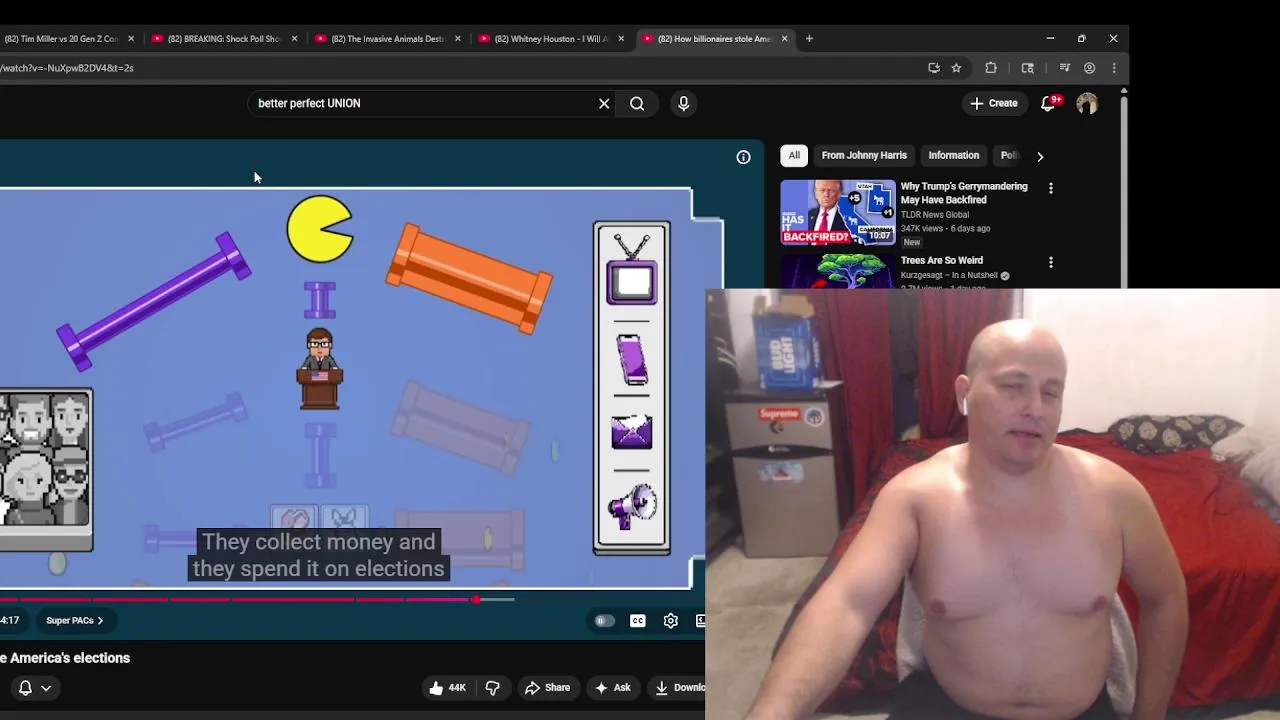Screen dimensions: 1280x720
Task: Open YouTube notifications bell
Action: coord(1048,103)
